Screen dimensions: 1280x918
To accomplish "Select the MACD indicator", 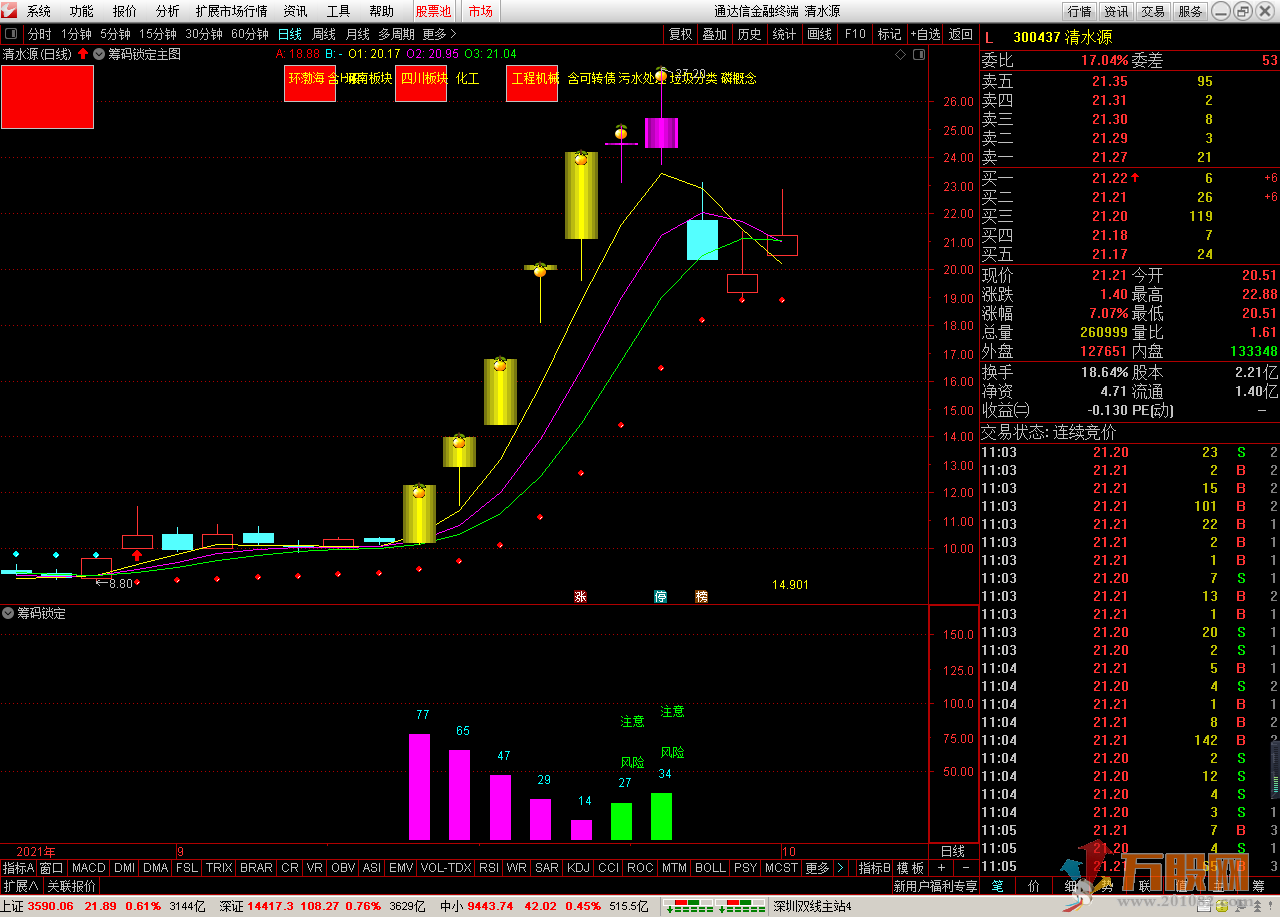I will coord(88,868).
